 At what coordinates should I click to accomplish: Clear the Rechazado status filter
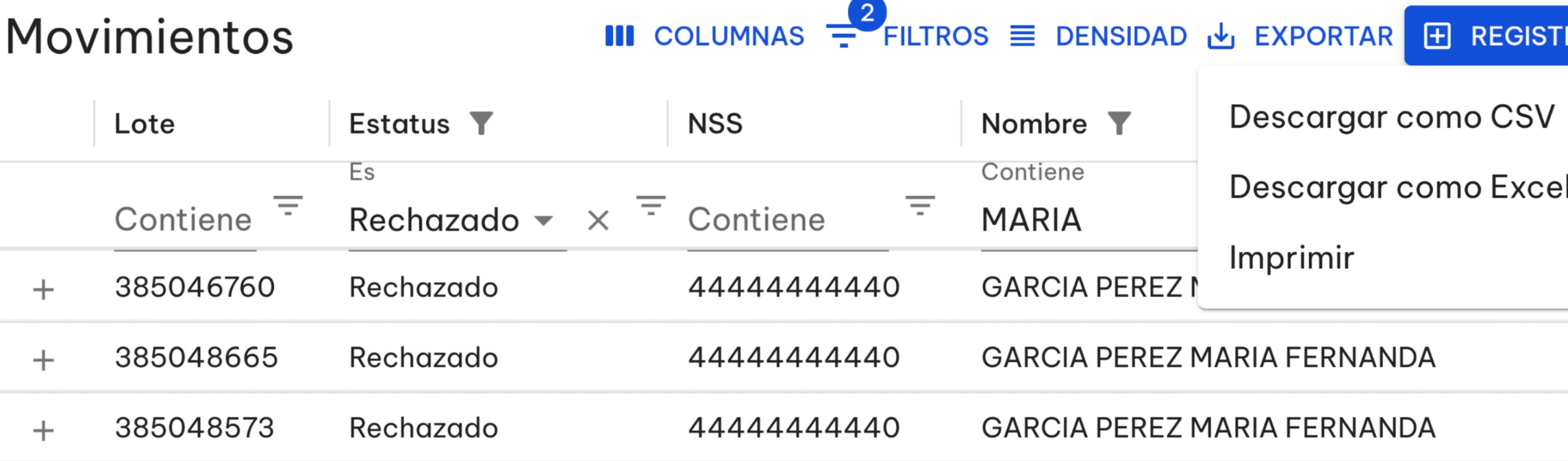tap(598, 220)
